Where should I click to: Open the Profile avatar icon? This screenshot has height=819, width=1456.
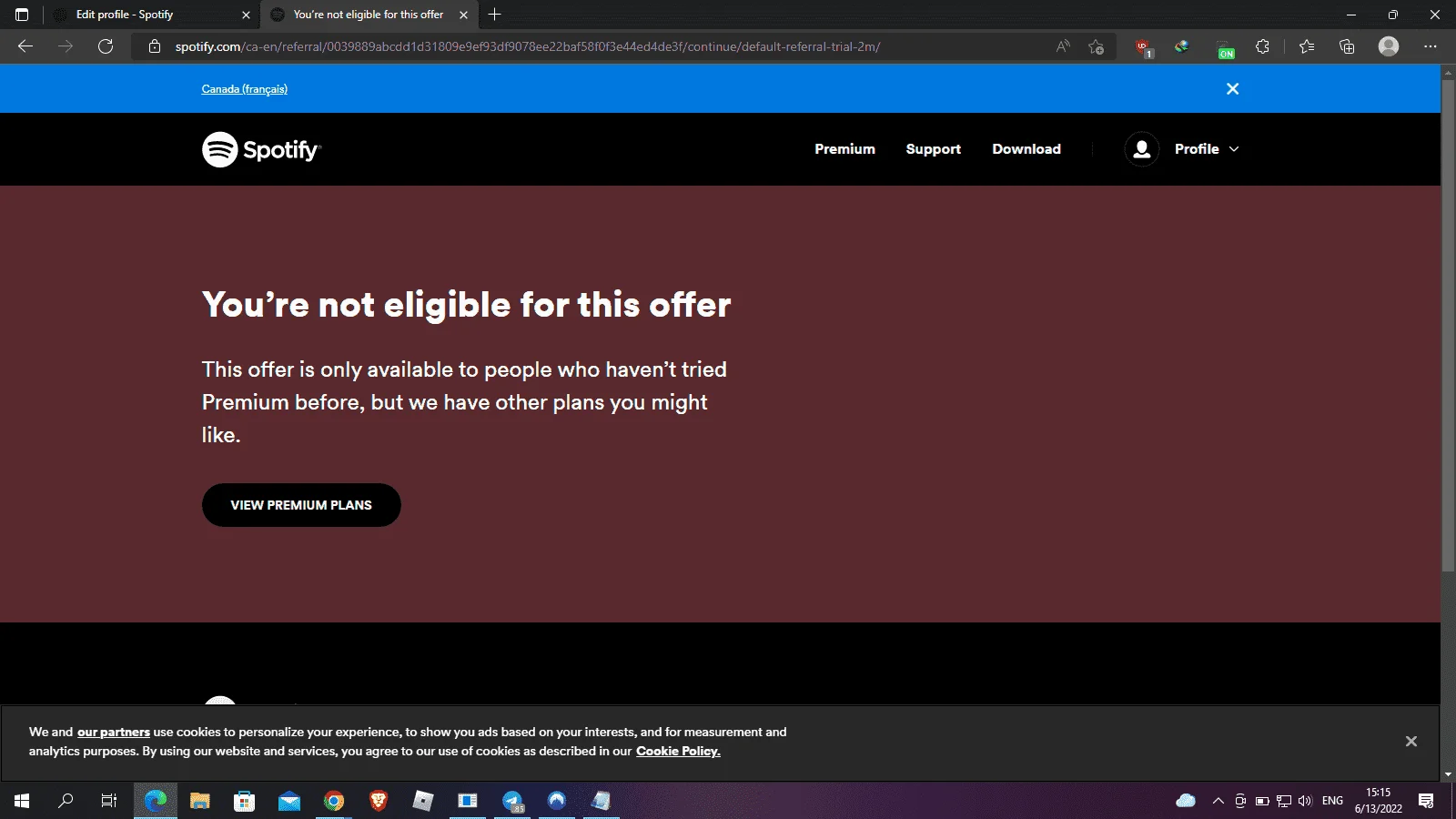tap(1142, 149)
